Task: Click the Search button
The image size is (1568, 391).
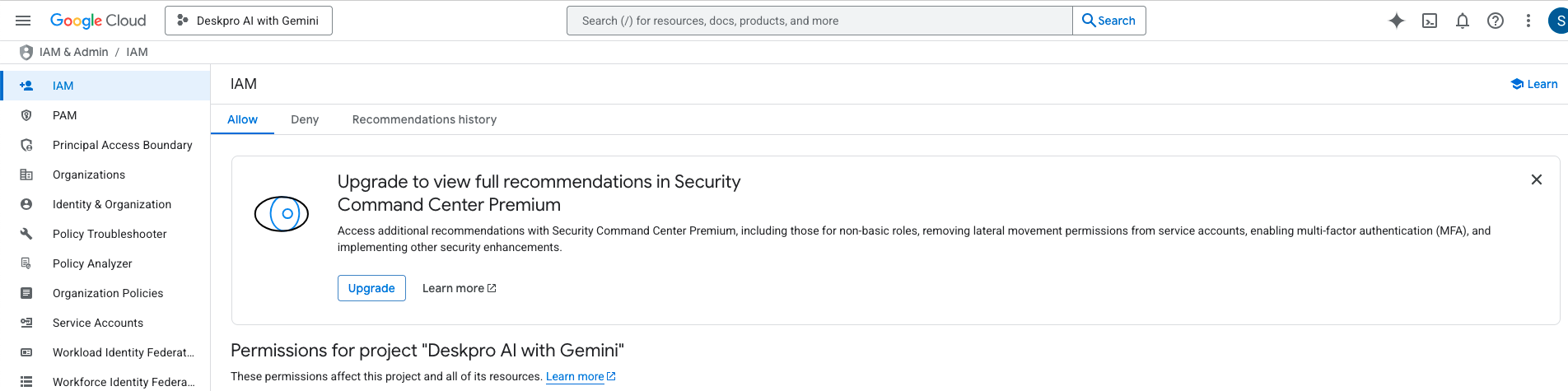Action: point(1108,21)
